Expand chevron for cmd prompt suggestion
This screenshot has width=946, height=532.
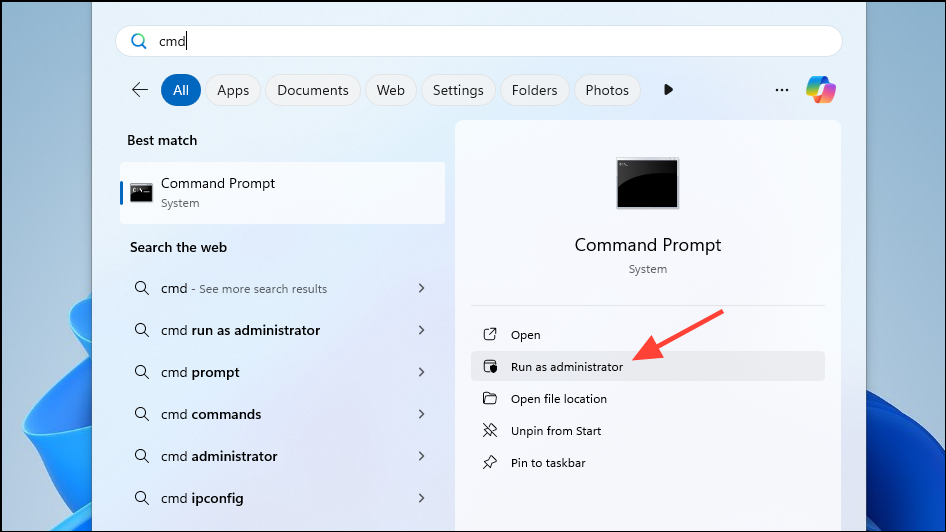422,372
